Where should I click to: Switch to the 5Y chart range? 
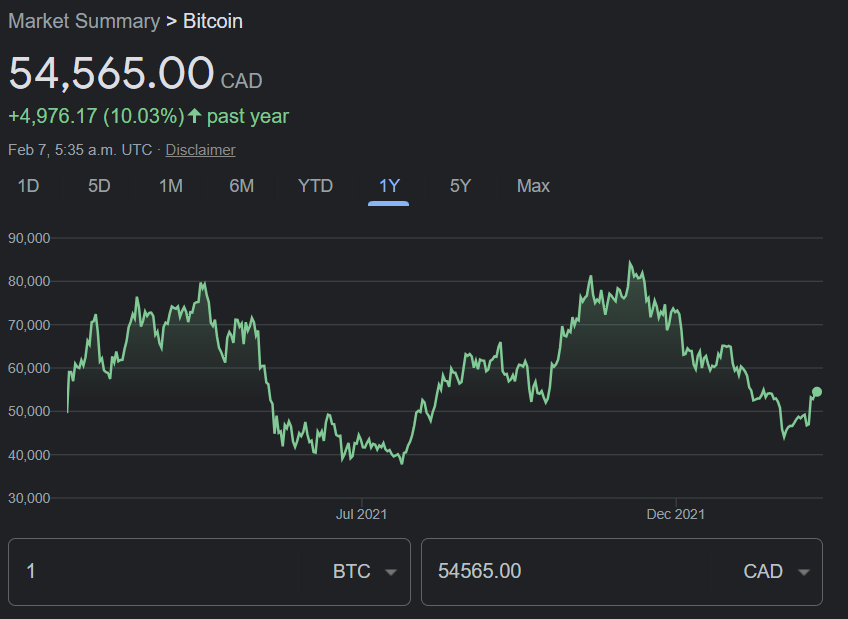point(460,186)
